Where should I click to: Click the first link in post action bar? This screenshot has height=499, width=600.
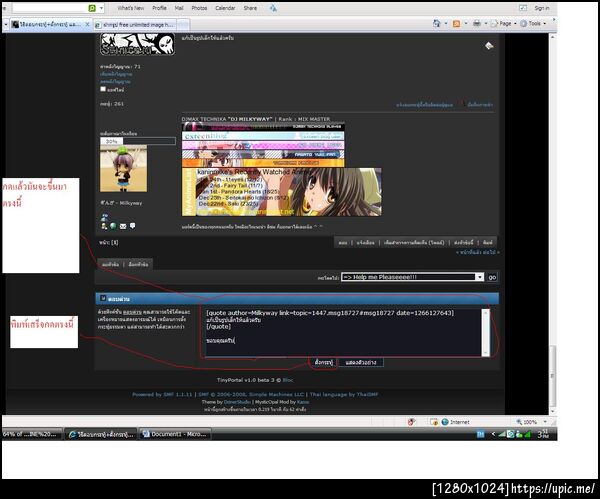[x=343, y=243]
